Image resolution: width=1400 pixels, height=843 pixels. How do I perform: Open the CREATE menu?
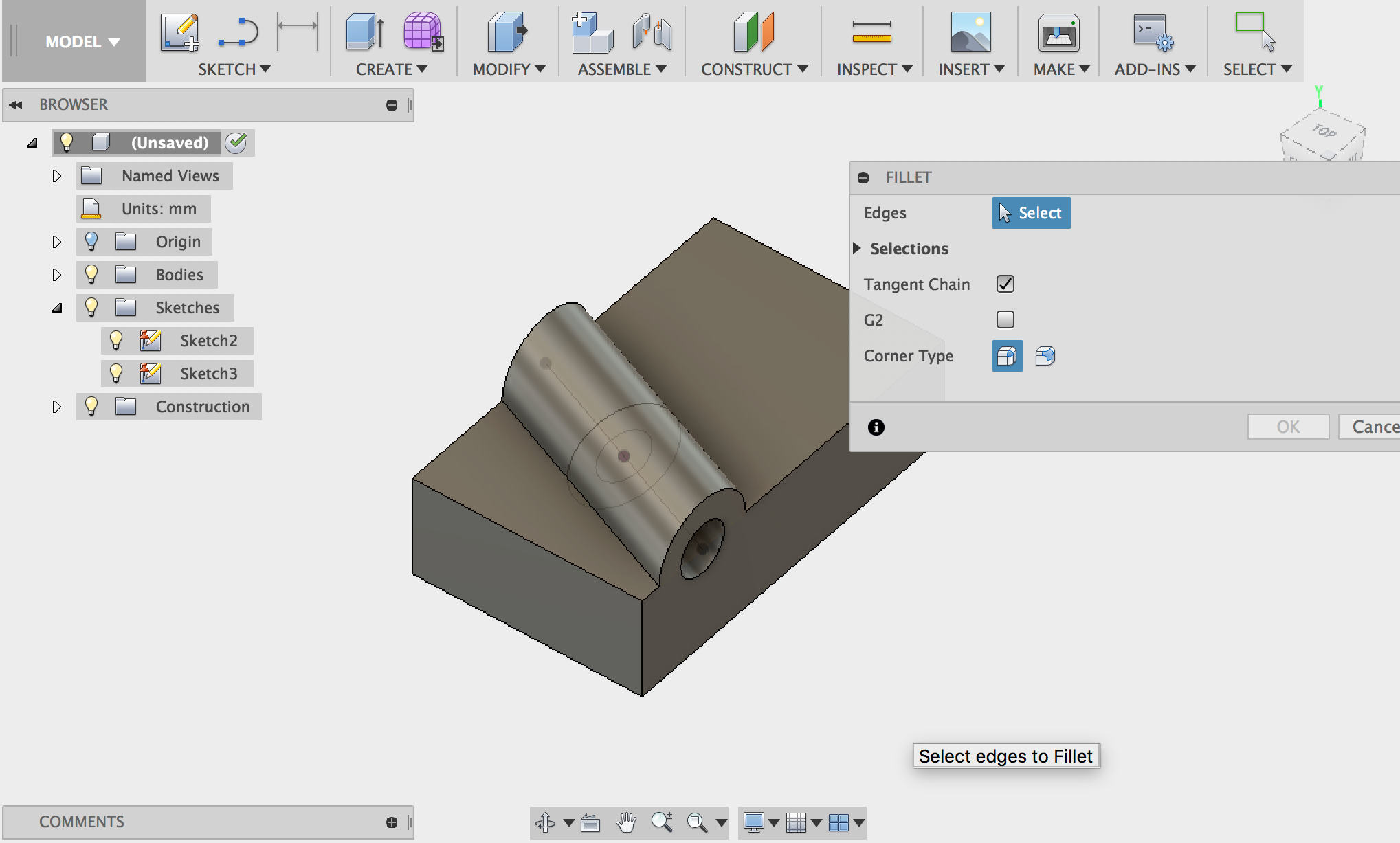(x=392, y=69)
